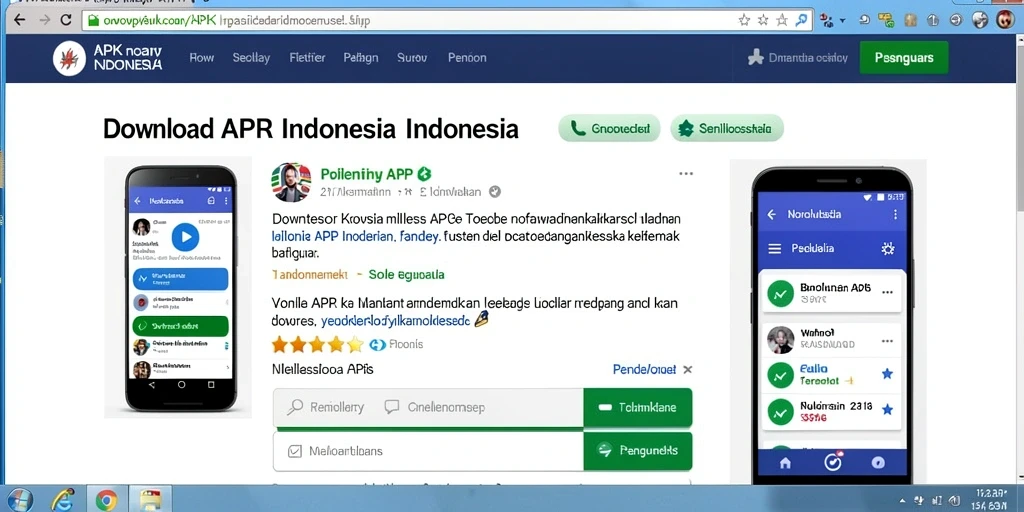Click the Nlellessloa APfs heading text
1024x512 pixels.
tap(323, 369)
